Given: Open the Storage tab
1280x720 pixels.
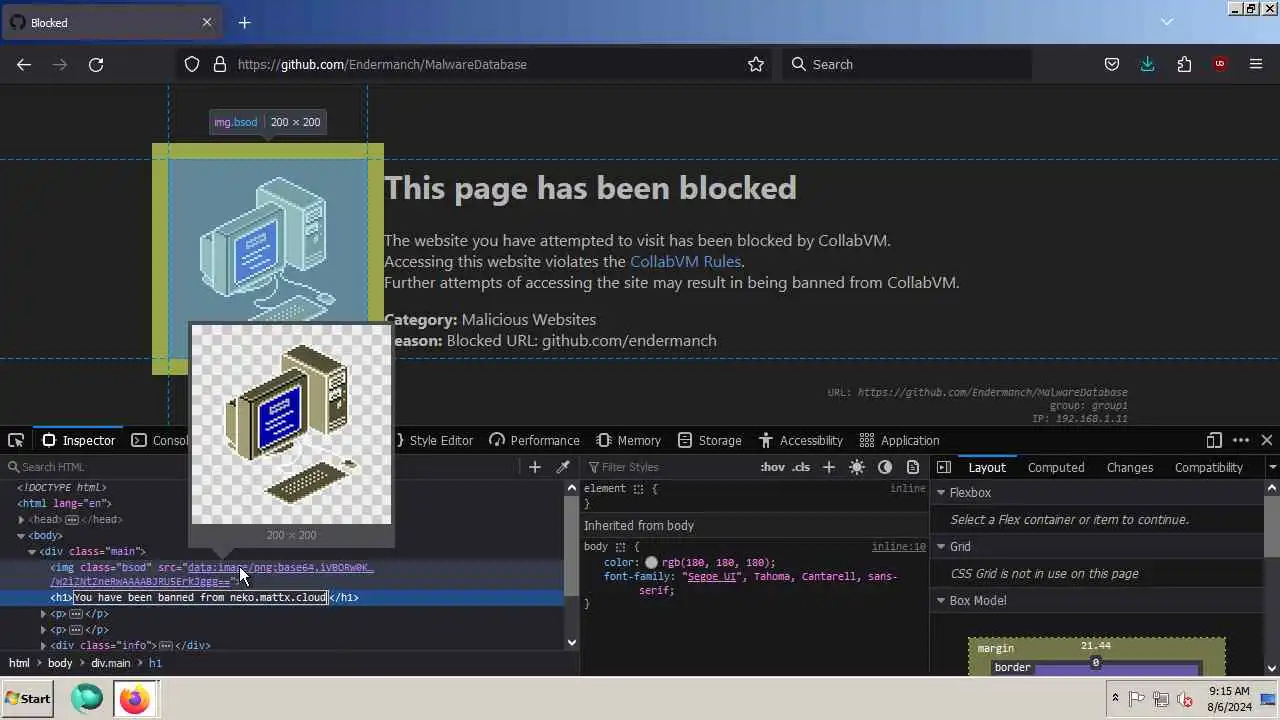Looking at the screenshot, I should pos(710,440).
